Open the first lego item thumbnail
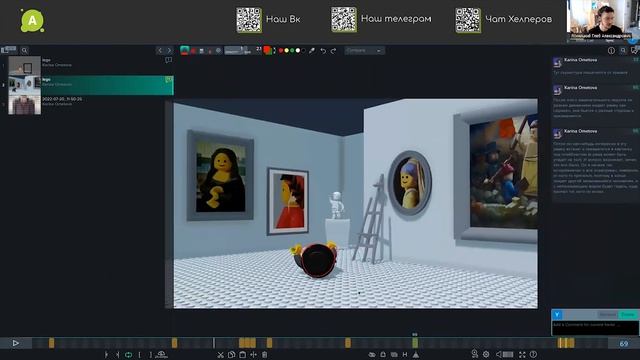 [x=24, y=65]
